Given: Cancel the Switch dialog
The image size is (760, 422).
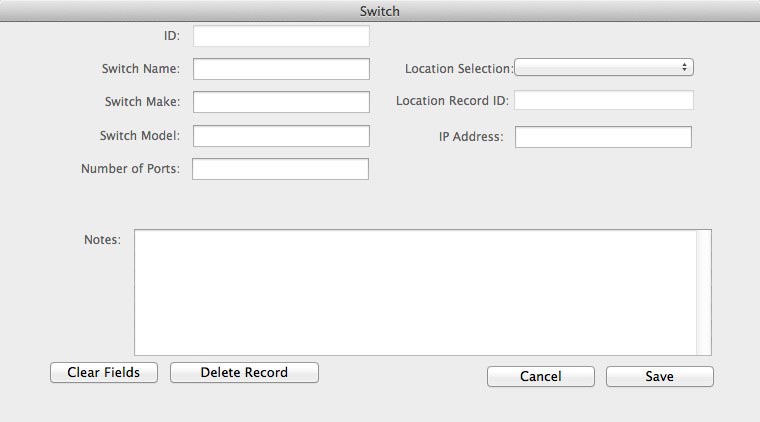Looking at the screenshot, I should pos(540,377).
